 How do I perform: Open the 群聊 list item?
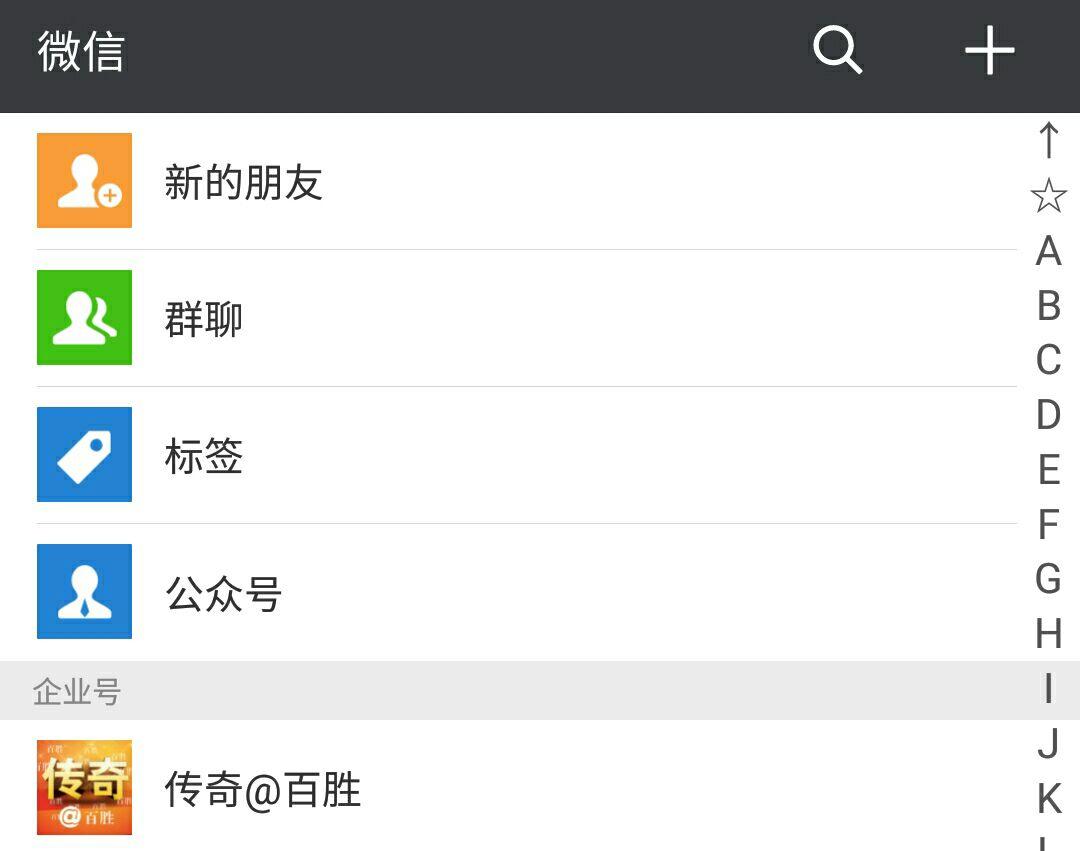coord(204,320)
